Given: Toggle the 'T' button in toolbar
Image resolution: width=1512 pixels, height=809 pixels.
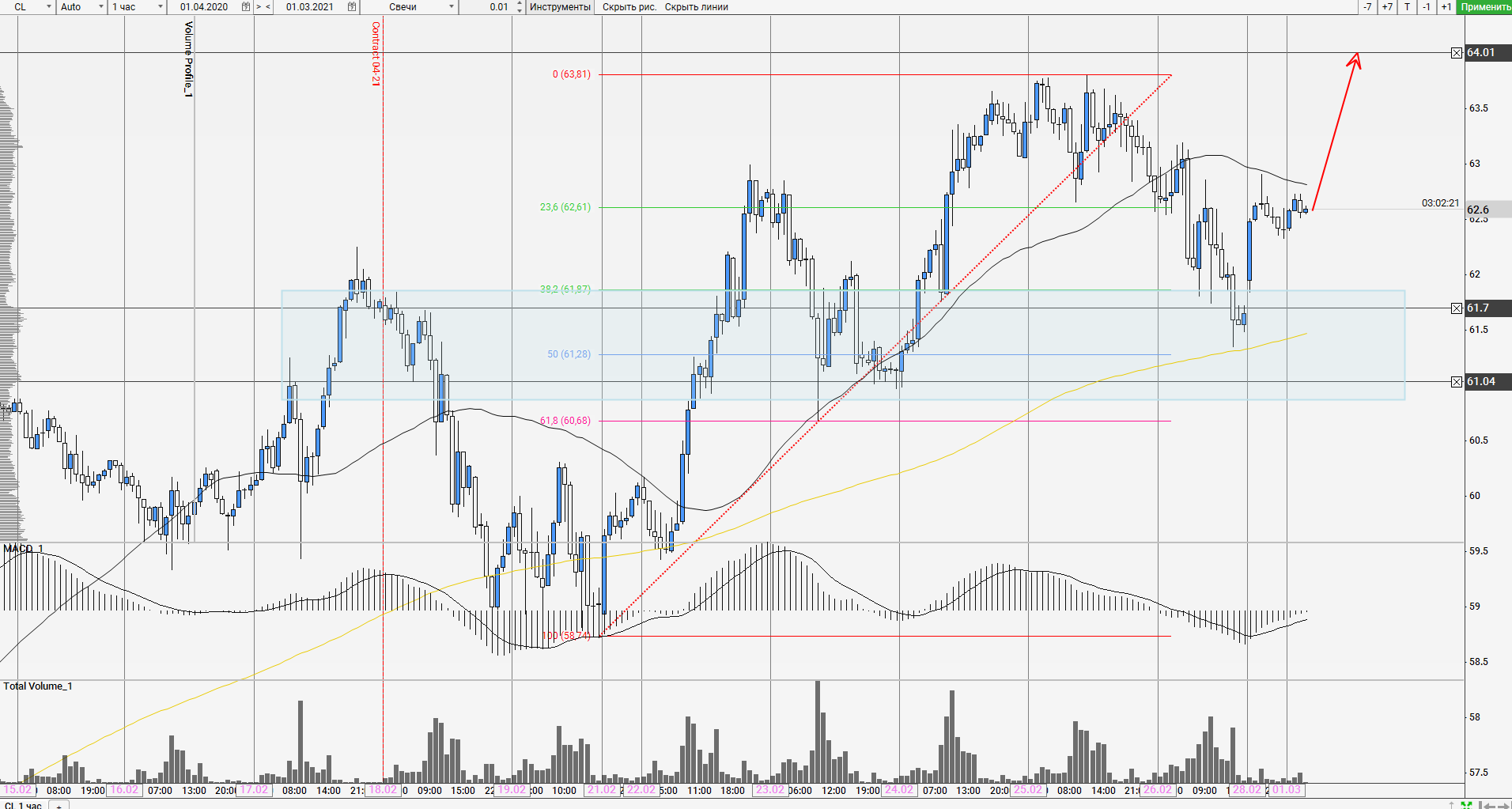Looking at the screenshot, I should click(1407, 7).
